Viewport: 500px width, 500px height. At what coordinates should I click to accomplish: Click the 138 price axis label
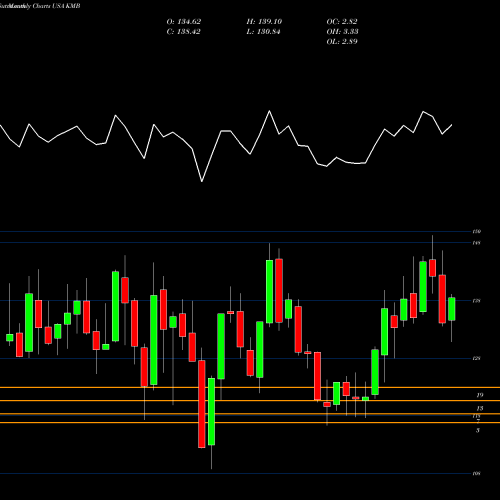coord(476,301)
